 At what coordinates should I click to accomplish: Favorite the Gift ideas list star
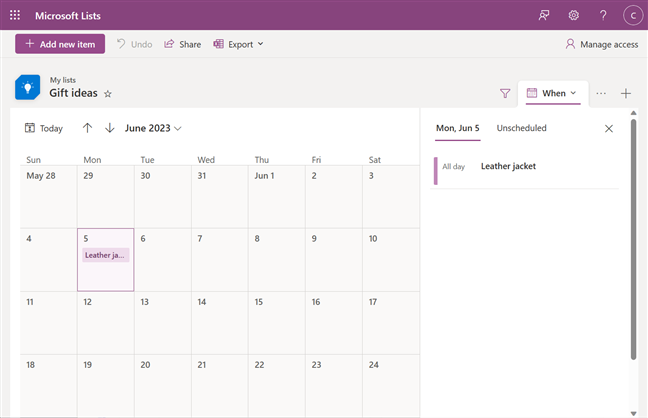pyautogui.click(x=108, y=93)
